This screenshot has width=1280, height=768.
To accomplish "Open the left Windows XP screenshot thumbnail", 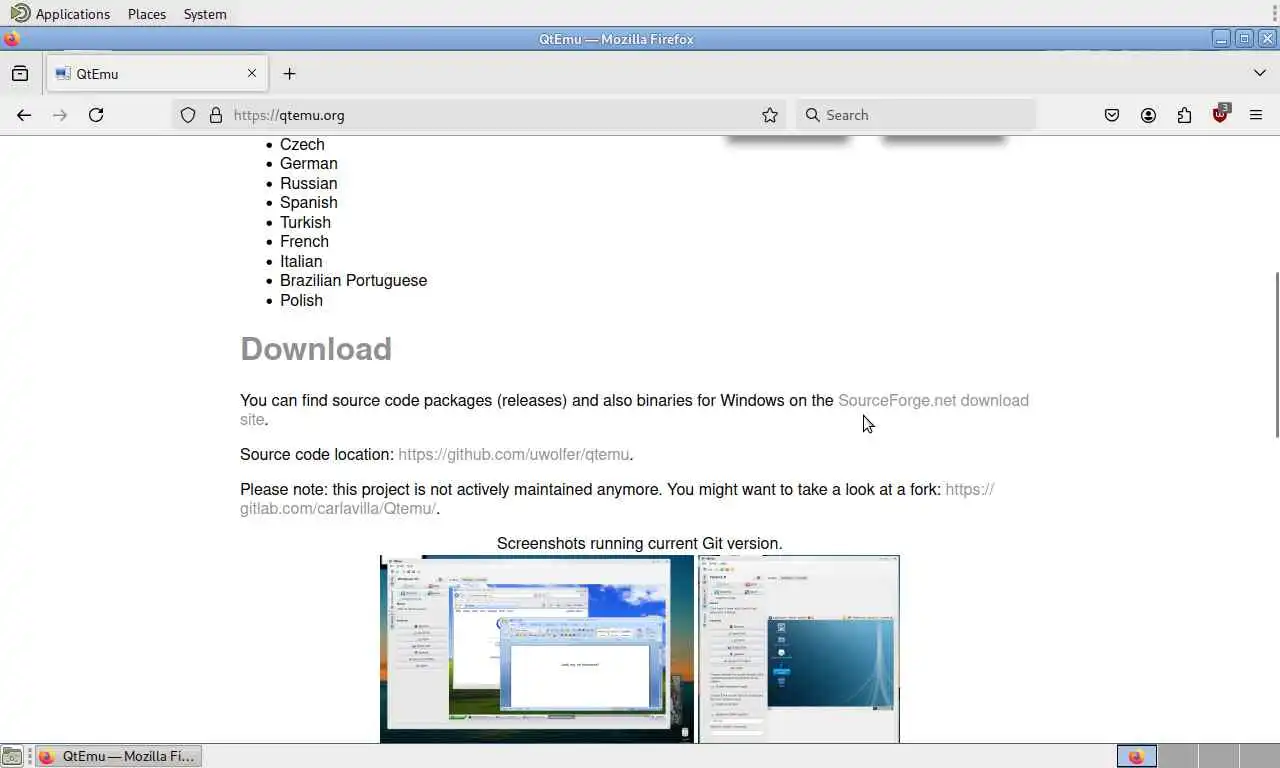I will [x=537, y=649].
